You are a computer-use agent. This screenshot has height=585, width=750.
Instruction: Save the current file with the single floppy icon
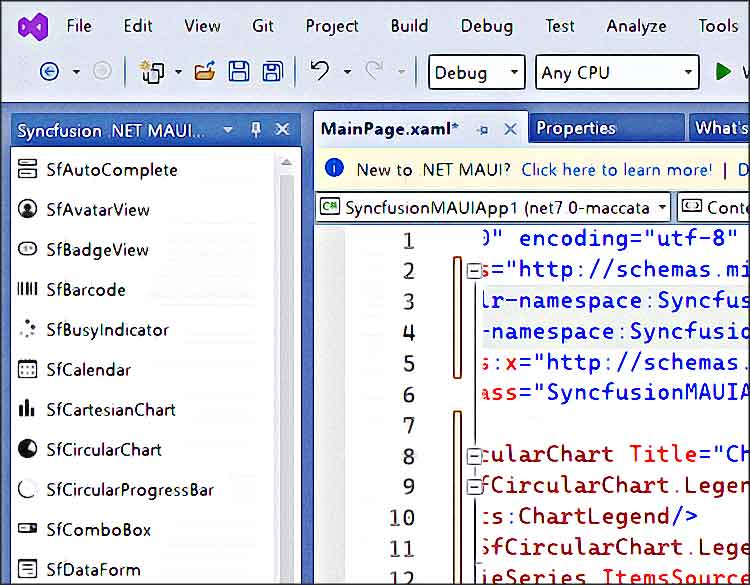click(x=239, y=72)
